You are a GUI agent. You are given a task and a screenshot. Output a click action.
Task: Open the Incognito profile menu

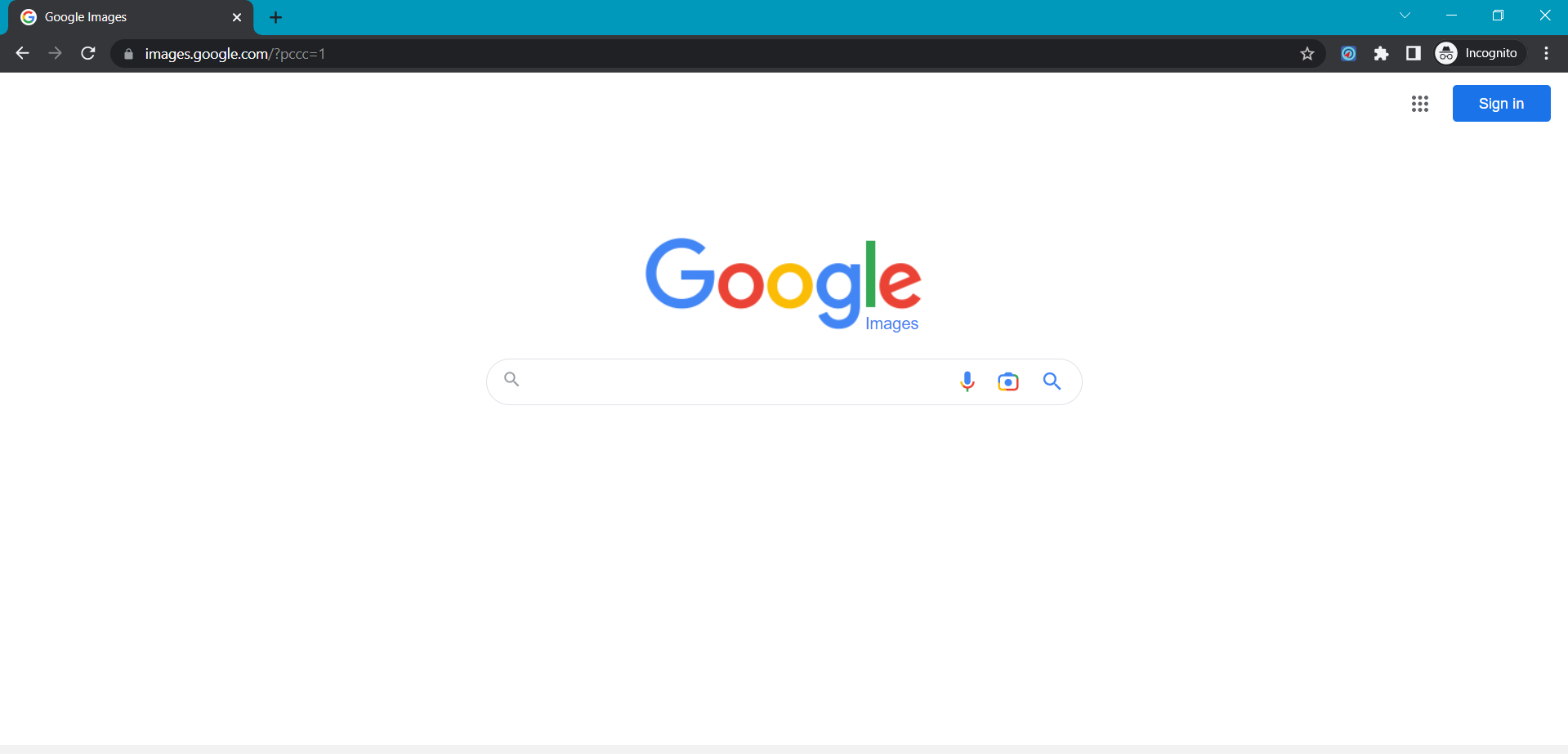pyautogui.click(x=1480, y=54)
